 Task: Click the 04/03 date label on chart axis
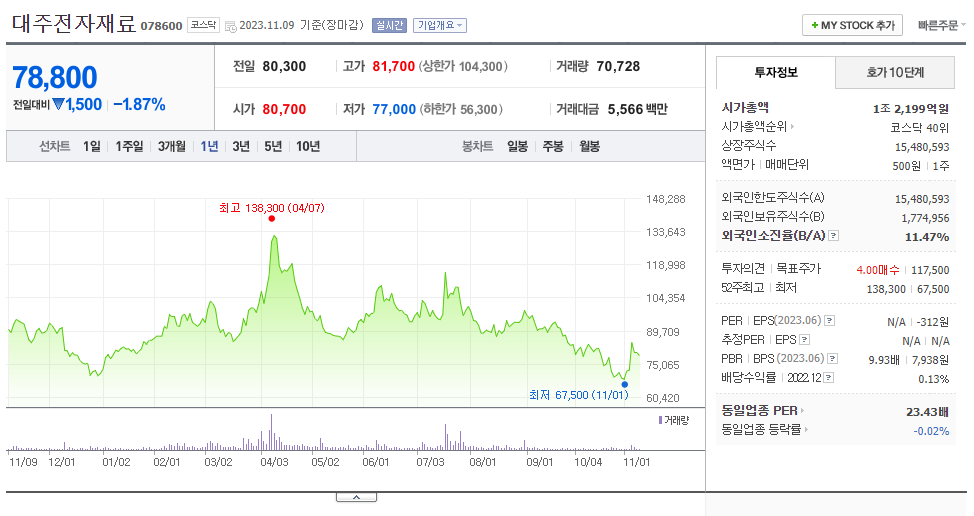point(274,462)
